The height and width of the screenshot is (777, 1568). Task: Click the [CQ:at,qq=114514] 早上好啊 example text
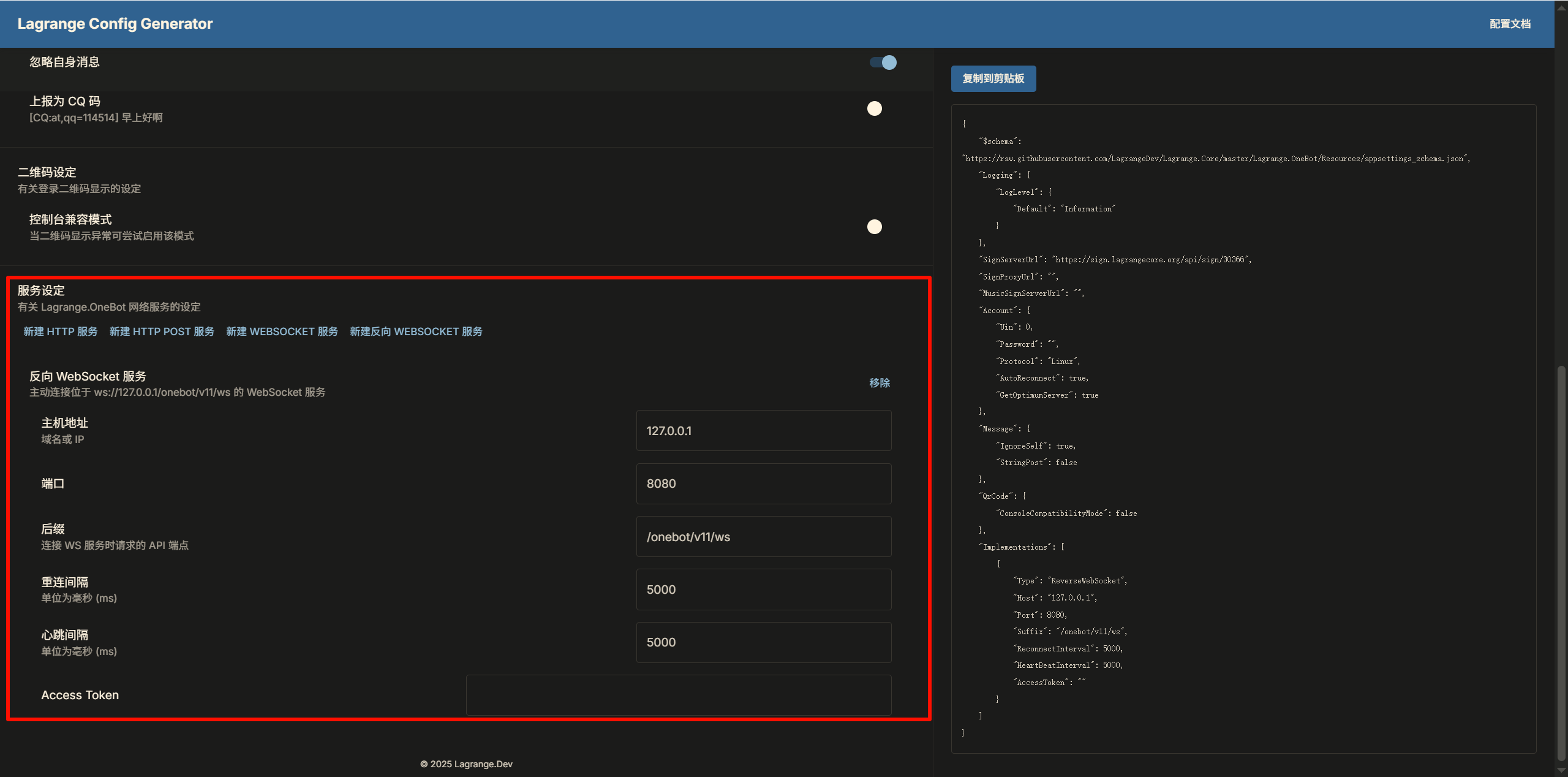tap(96, 118)
